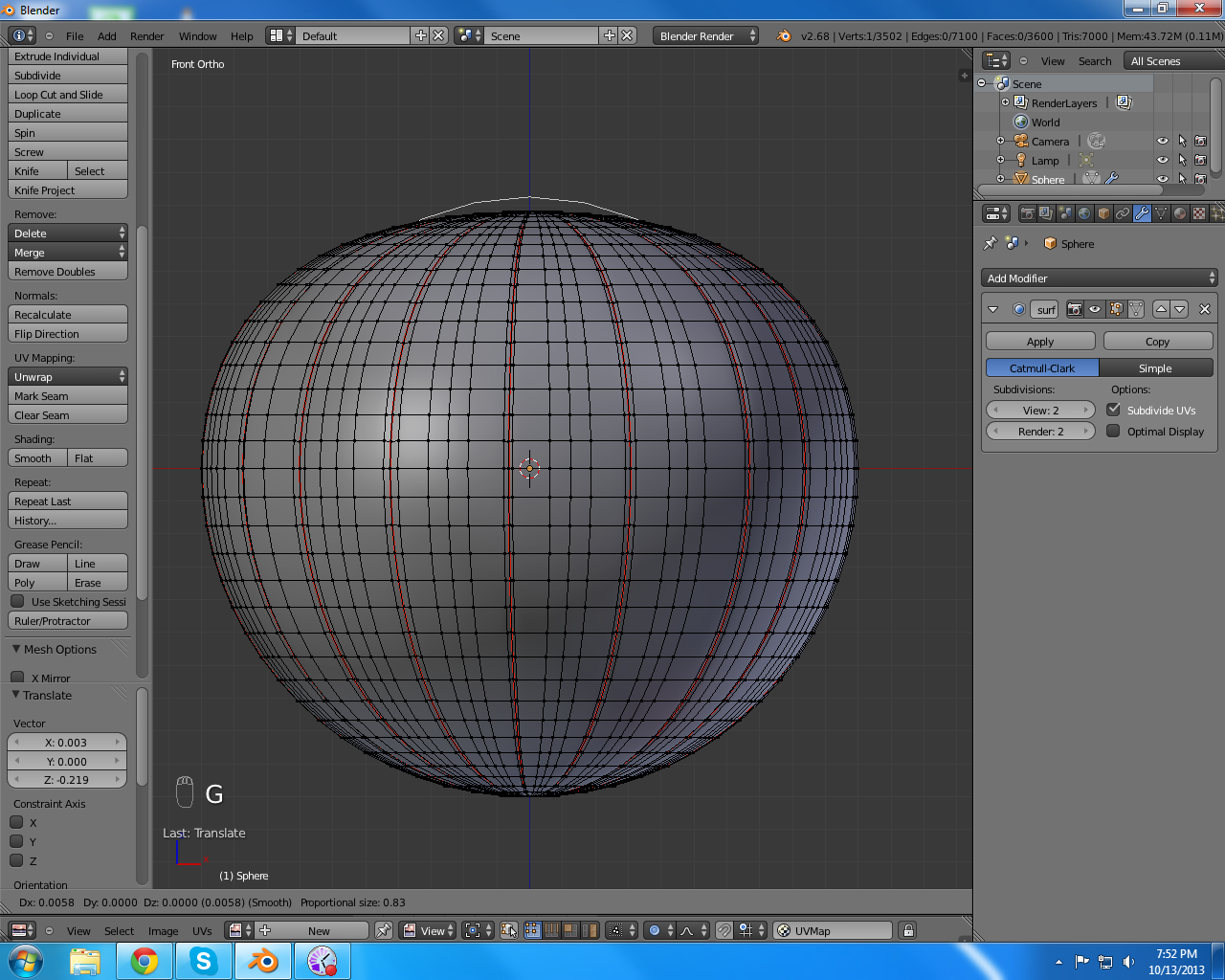Viewport: 1225px width, 980px height.
Task: Enable the Optimal Display checkbox
Action: [1114, 431]
